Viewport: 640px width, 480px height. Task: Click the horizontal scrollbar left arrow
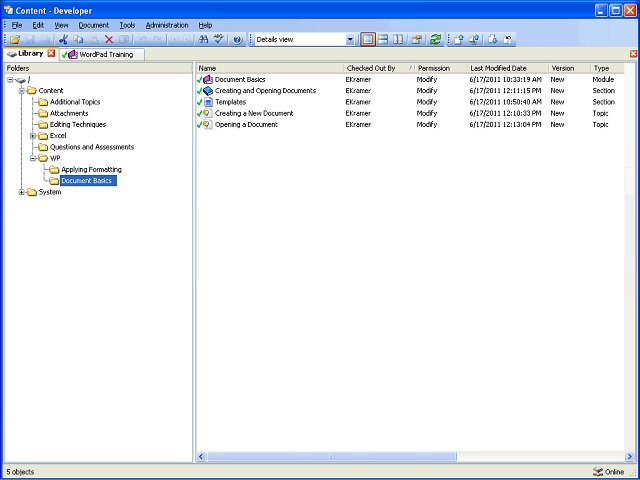point(201,456)
